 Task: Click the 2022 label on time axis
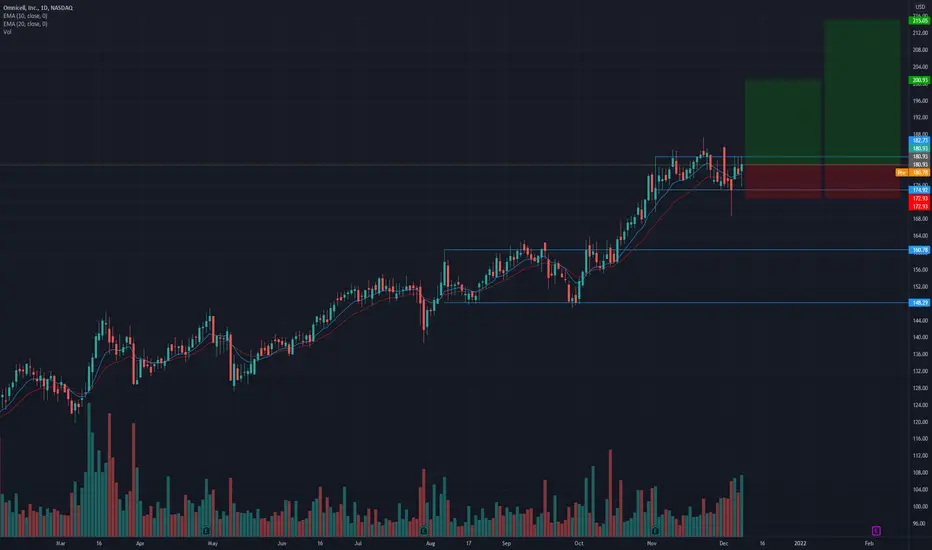(800, 543)
